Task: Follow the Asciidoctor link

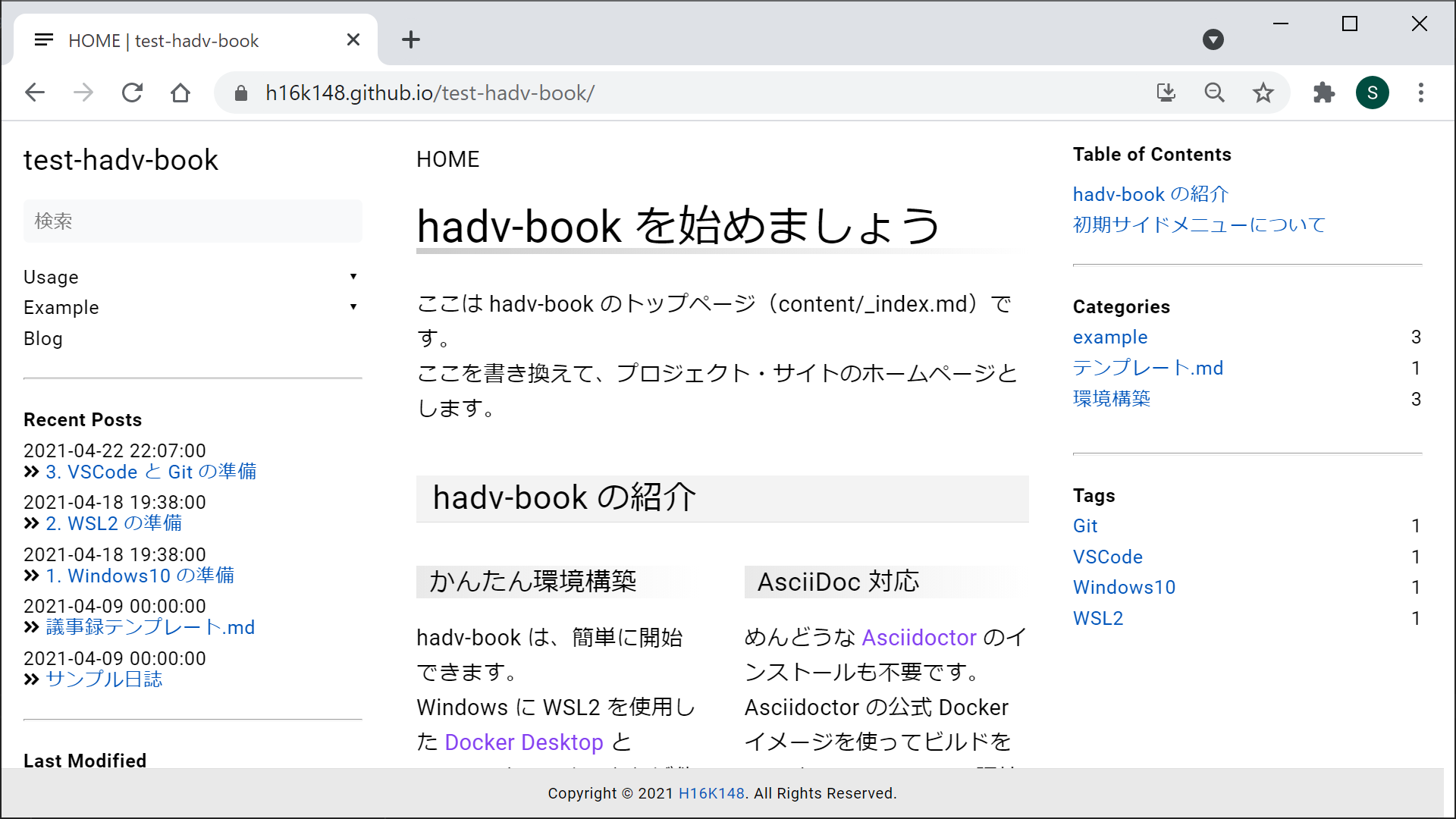Action: (919, 637)
